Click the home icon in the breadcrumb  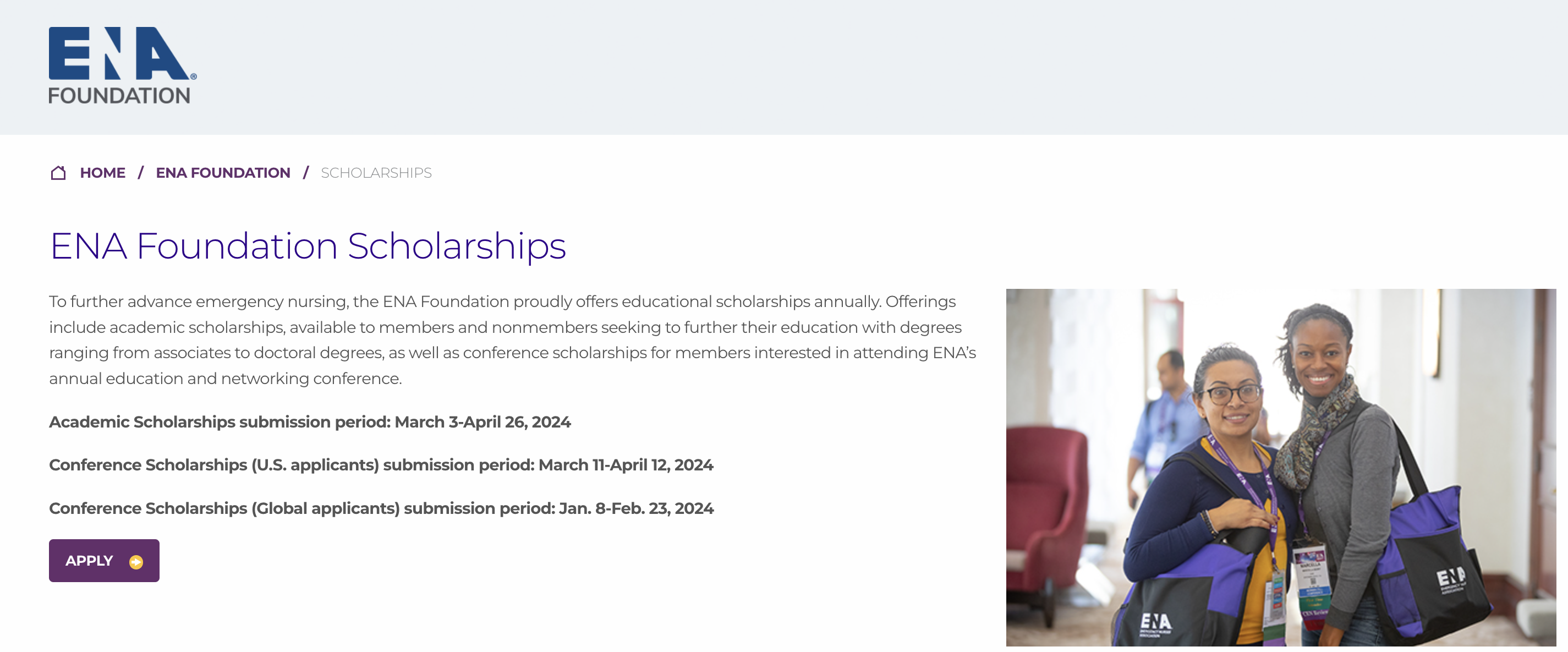point(58,172)
